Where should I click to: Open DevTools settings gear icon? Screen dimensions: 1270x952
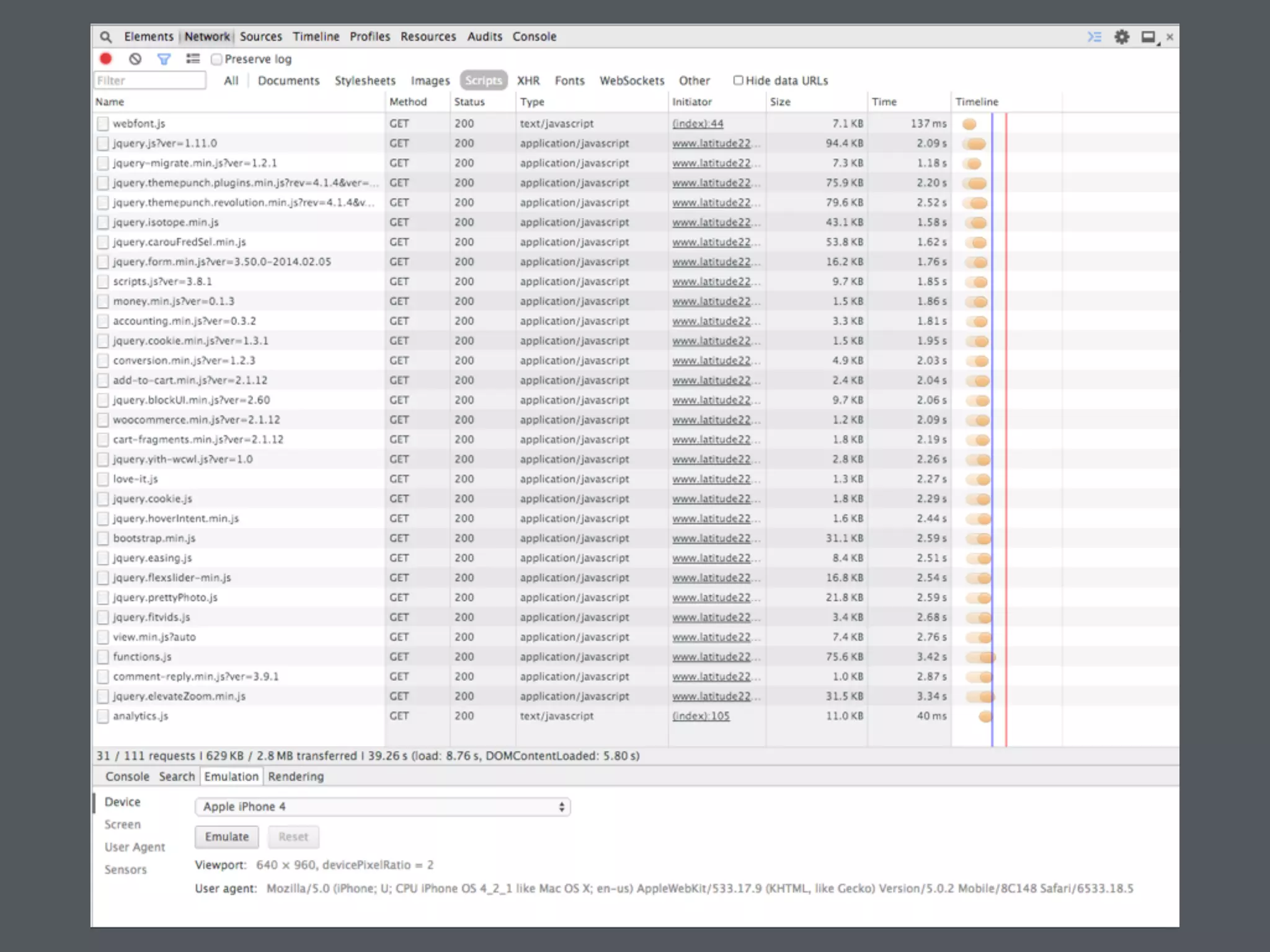click(1122, 37)
